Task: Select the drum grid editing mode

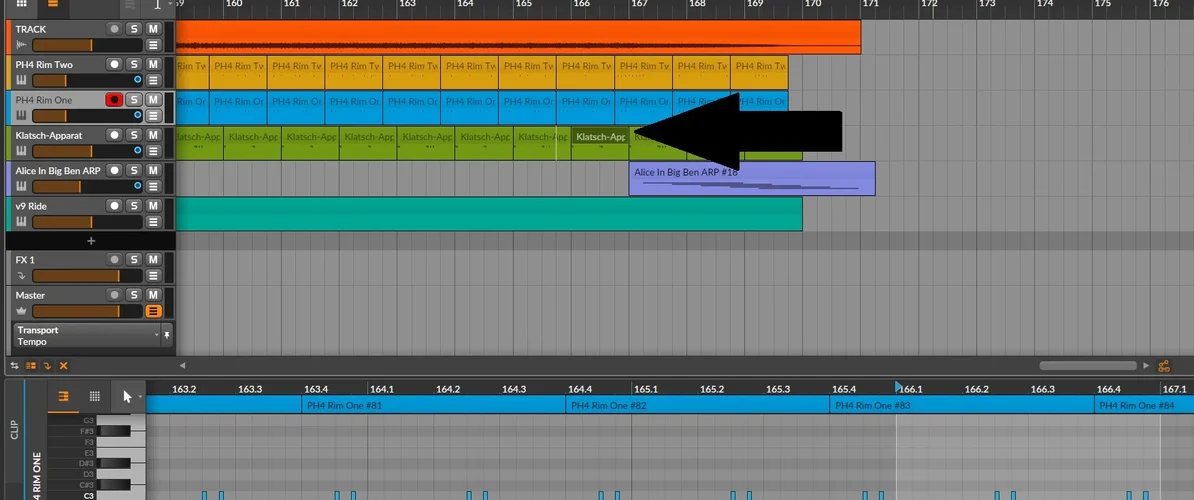Action: click(x=94, y=396)
